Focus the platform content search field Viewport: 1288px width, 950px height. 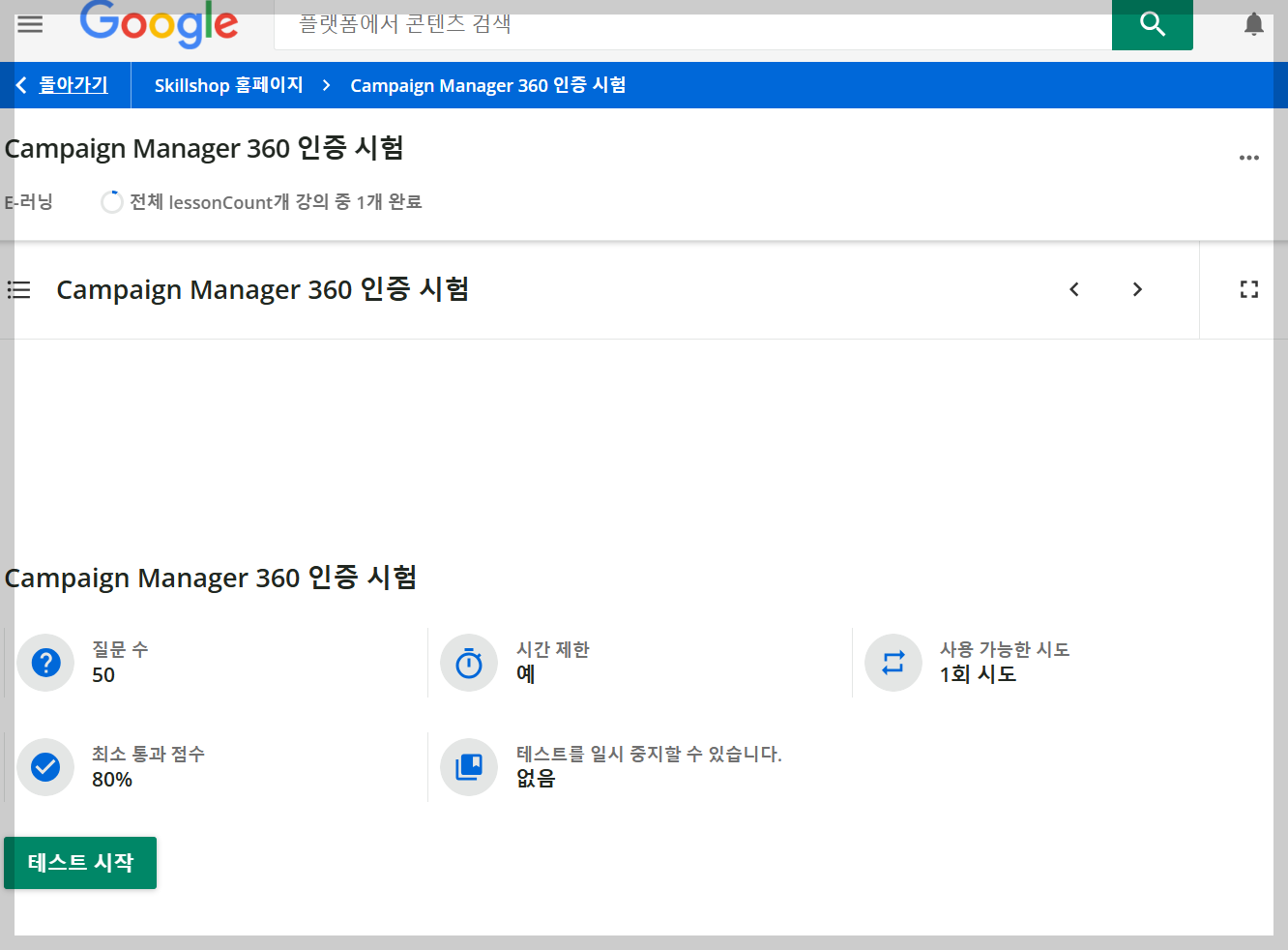coord(692,24)
